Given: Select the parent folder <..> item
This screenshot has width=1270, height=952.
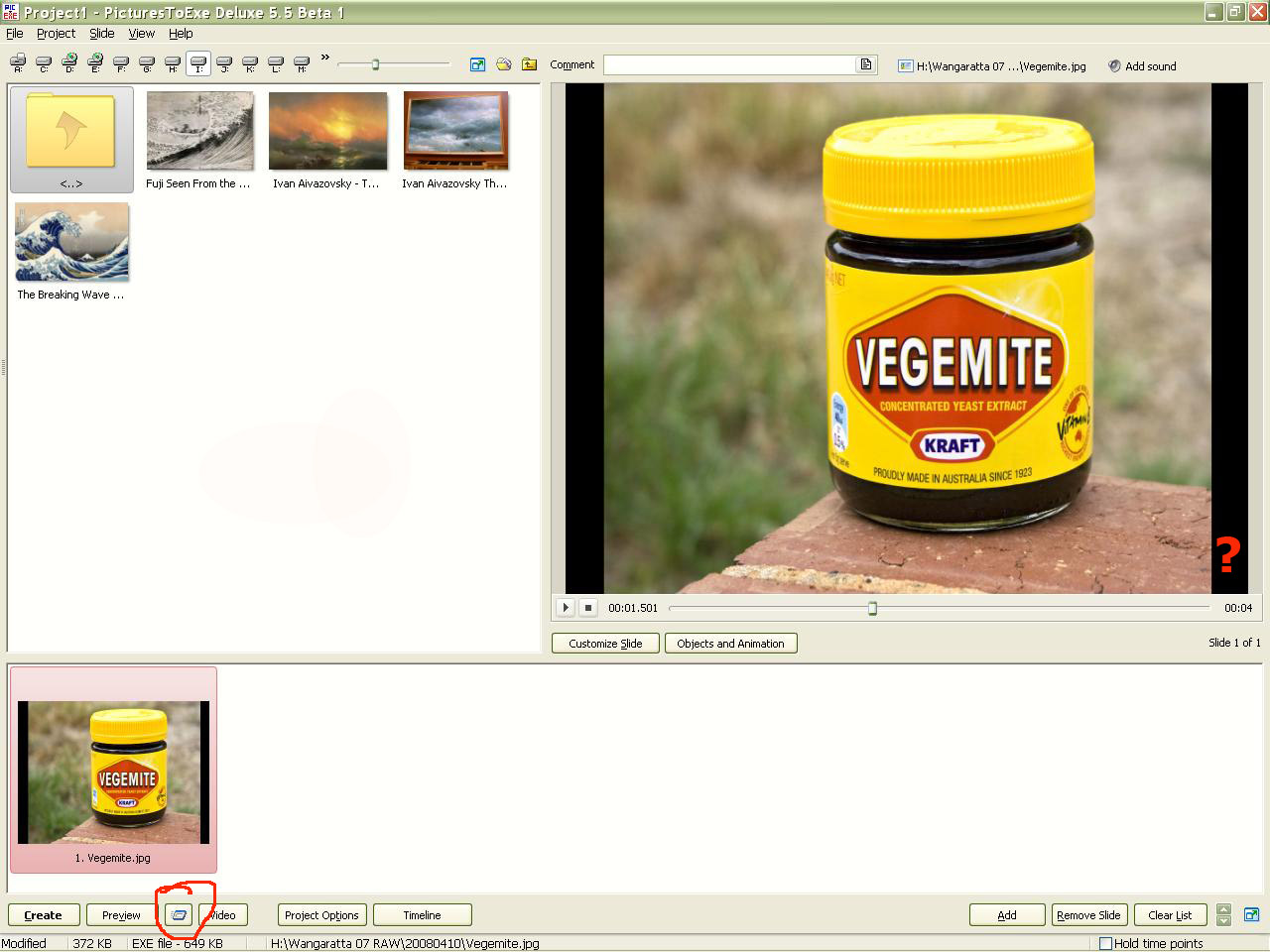Looking at the screenshot, I should pos(71,139).
